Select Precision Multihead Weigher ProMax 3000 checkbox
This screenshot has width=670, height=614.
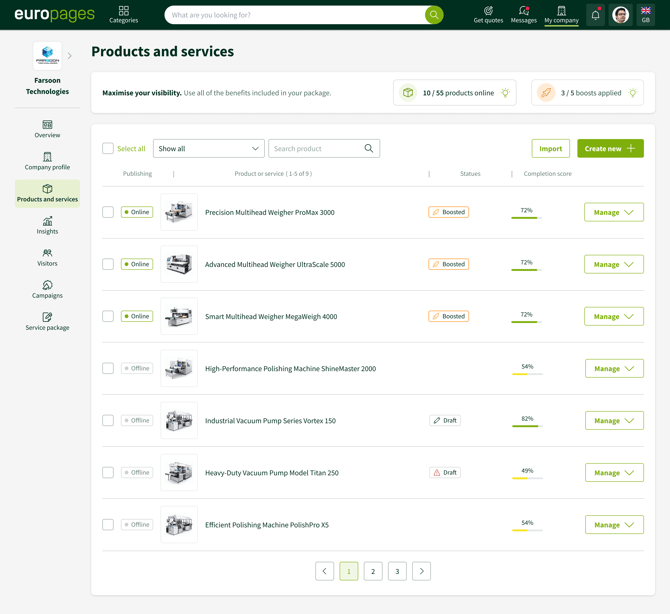[x=108, y=212]
